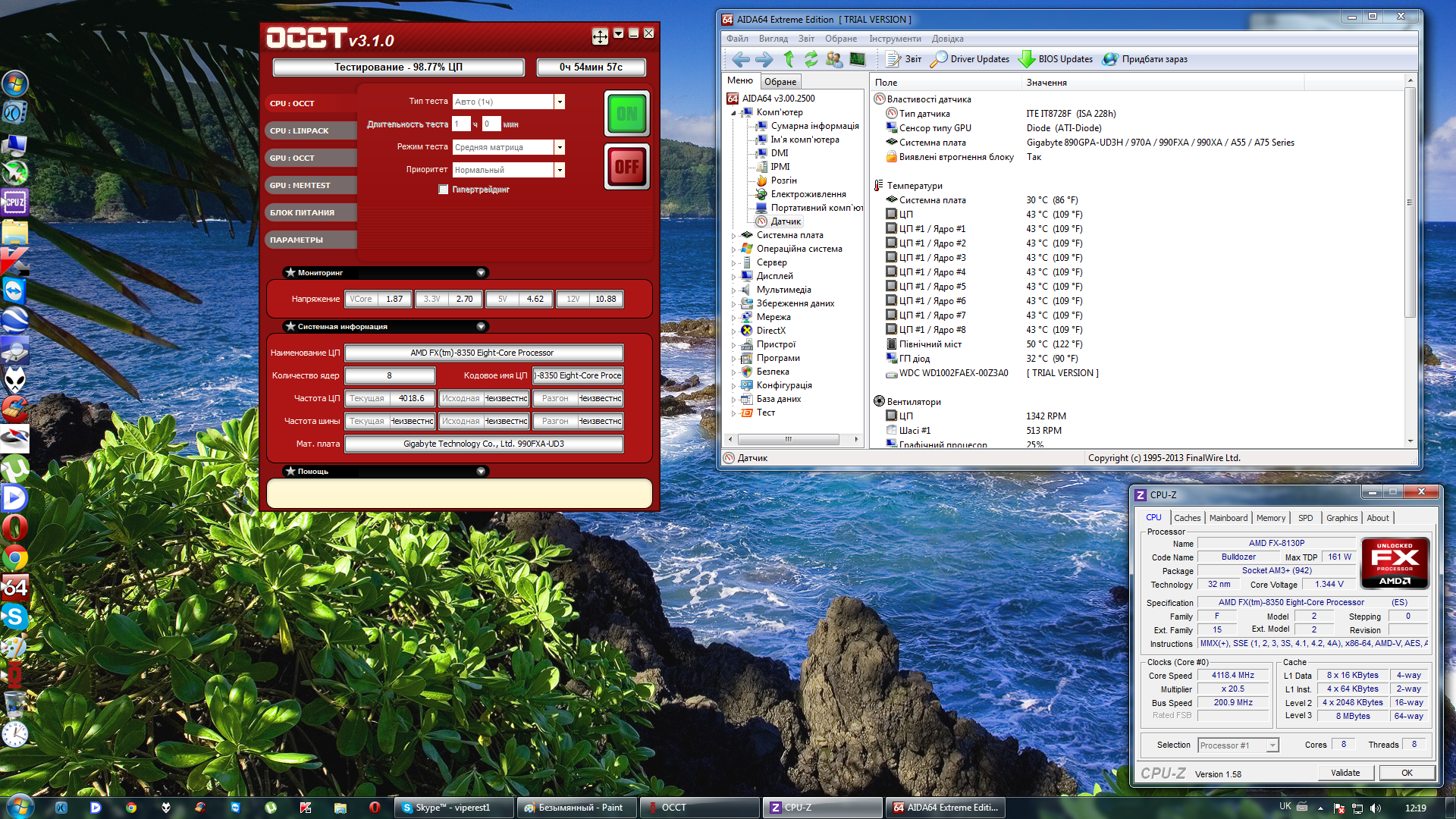Click the red OFF button in OCCT

626,166
